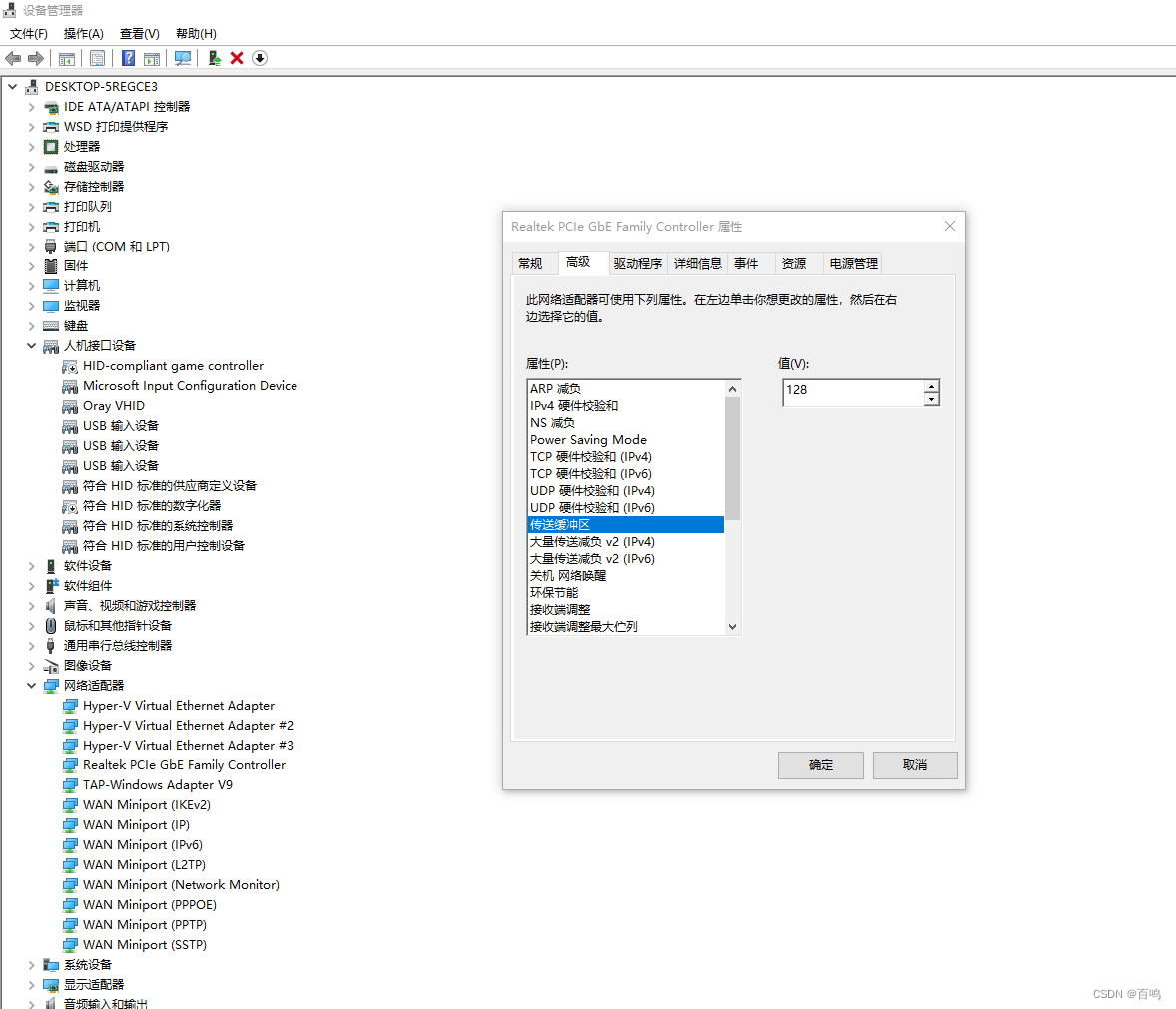Click the Forward arrow toolbar icon
Viewport: 1176px width, 1009px height.
pyautogui.click(x=35, y=58)
